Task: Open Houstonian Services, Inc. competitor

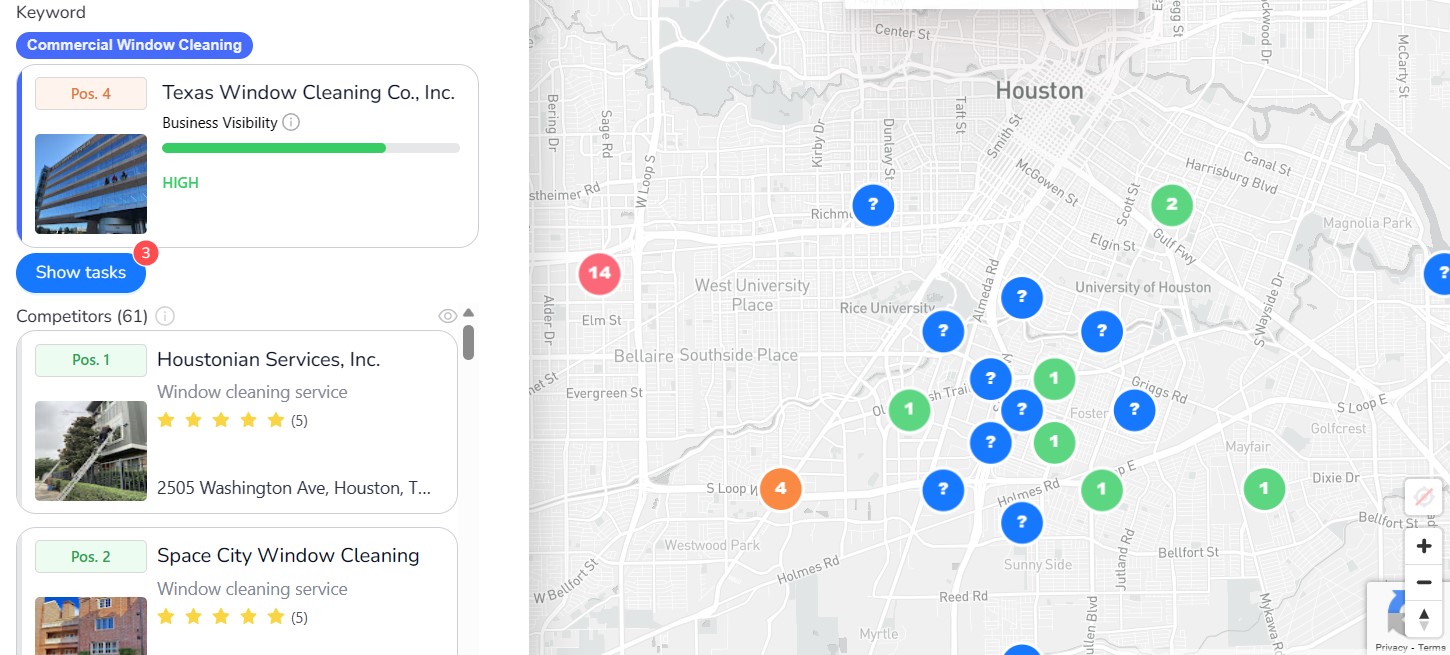Action: [x=268, y=360]
